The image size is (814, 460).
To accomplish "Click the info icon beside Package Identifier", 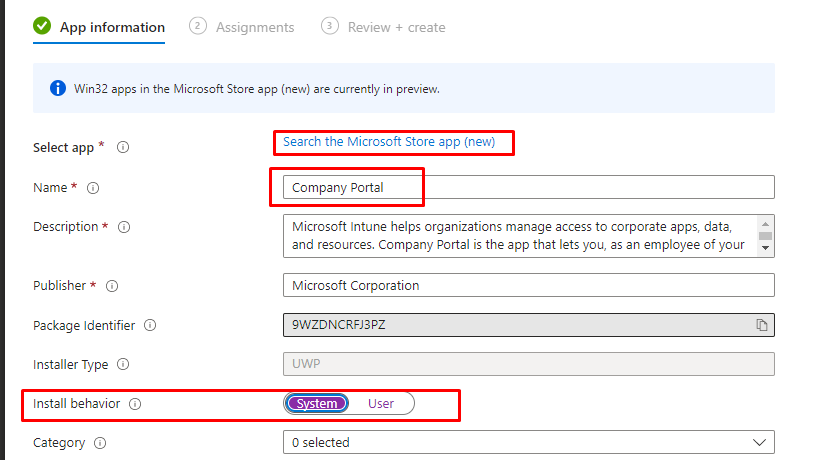I will (150, 326).
